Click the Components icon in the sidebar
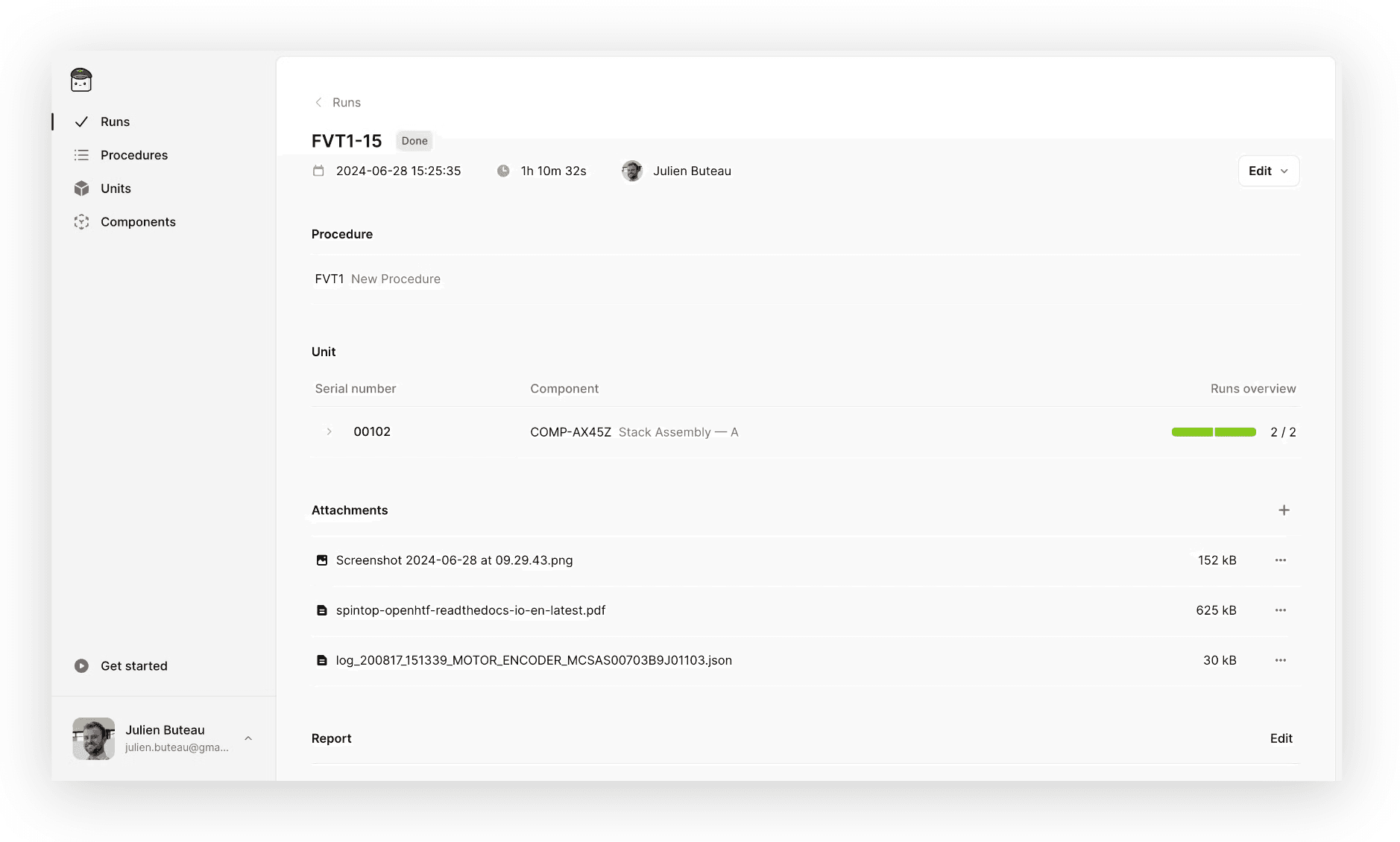The height and width of the screenshot is (842, 1400). pyautogui.click(x=82, y=221)
